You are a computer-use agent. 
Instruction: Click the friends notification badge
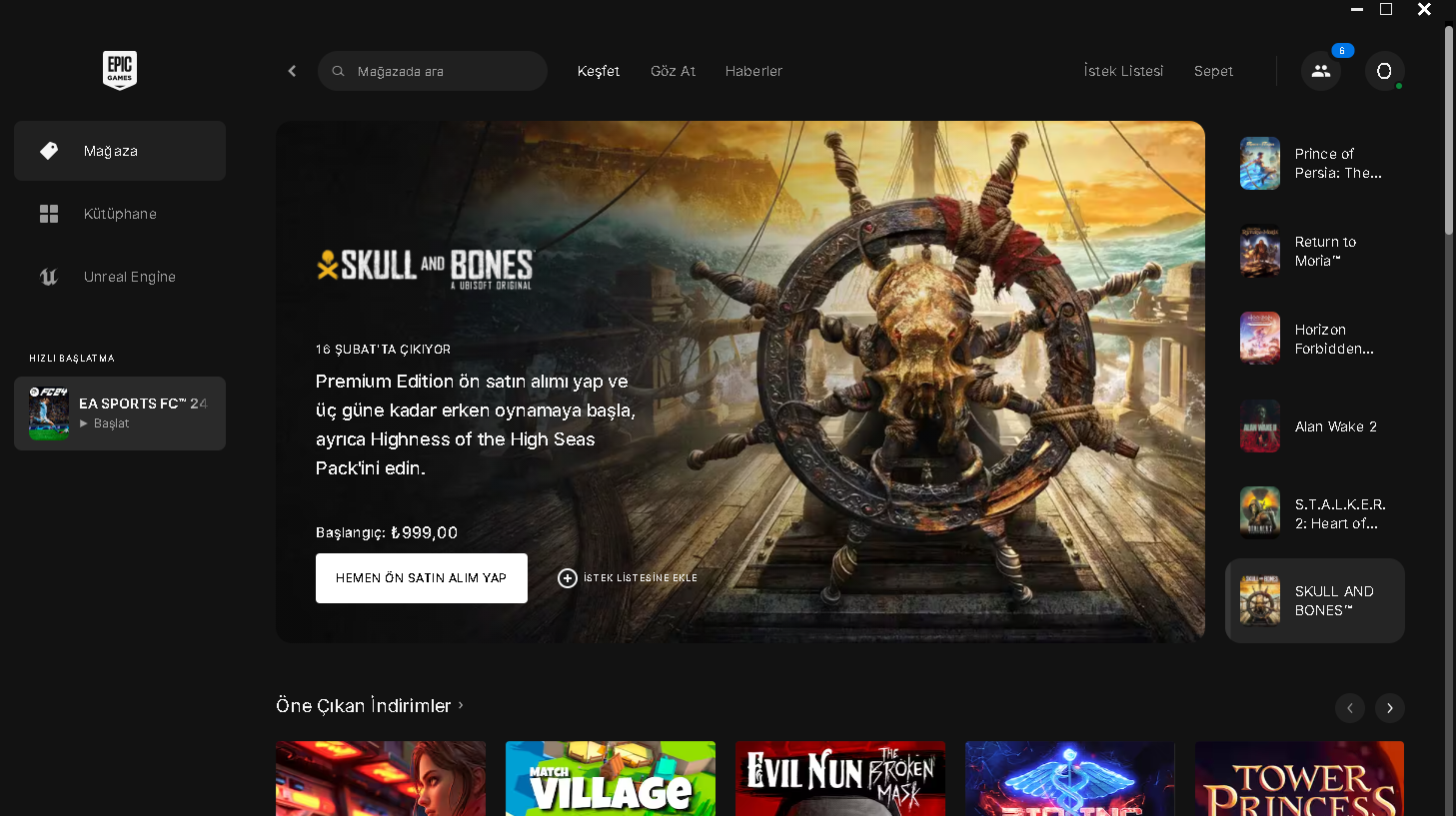point(1343,50)
